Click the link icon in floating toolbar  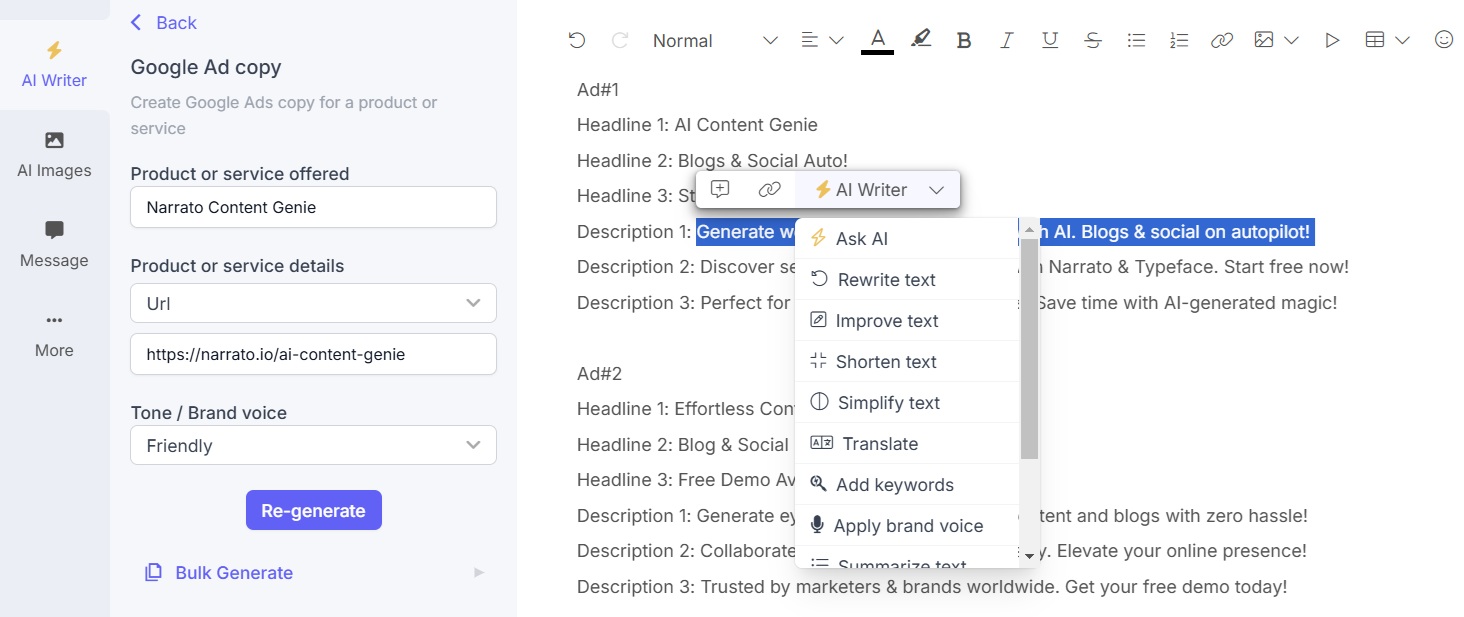(769, 189)
